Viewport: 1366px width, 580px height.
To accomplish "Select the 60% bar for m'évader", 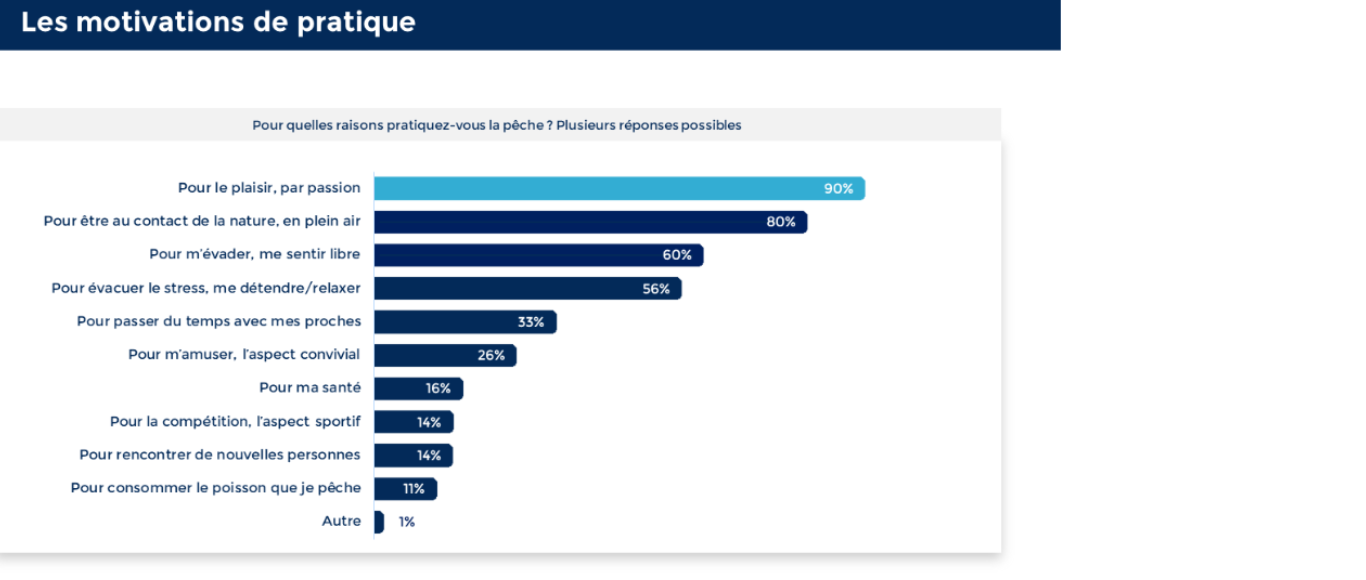I will [x=538, y=255].
